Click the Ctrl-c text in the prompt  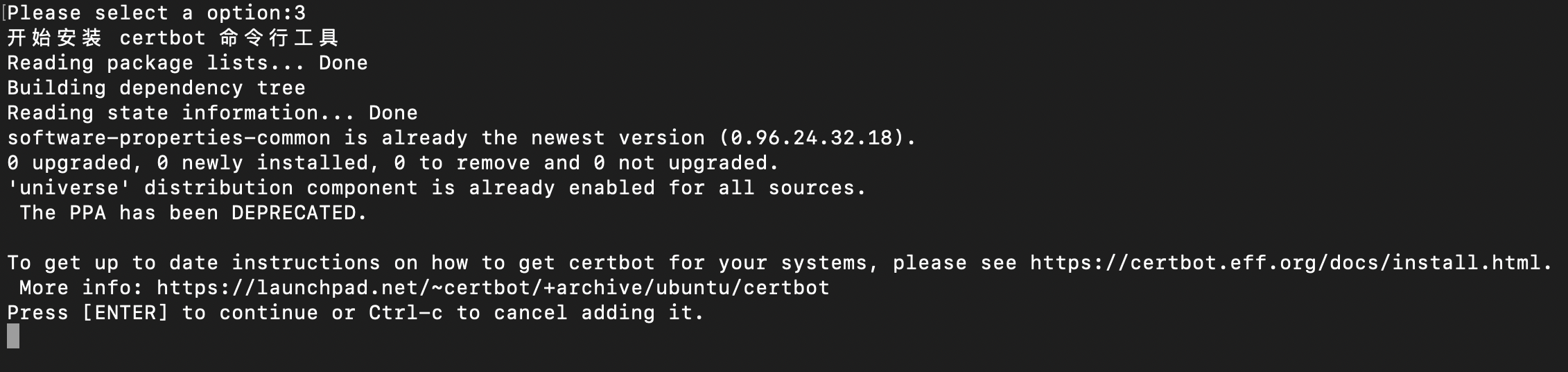pos(406,313)
